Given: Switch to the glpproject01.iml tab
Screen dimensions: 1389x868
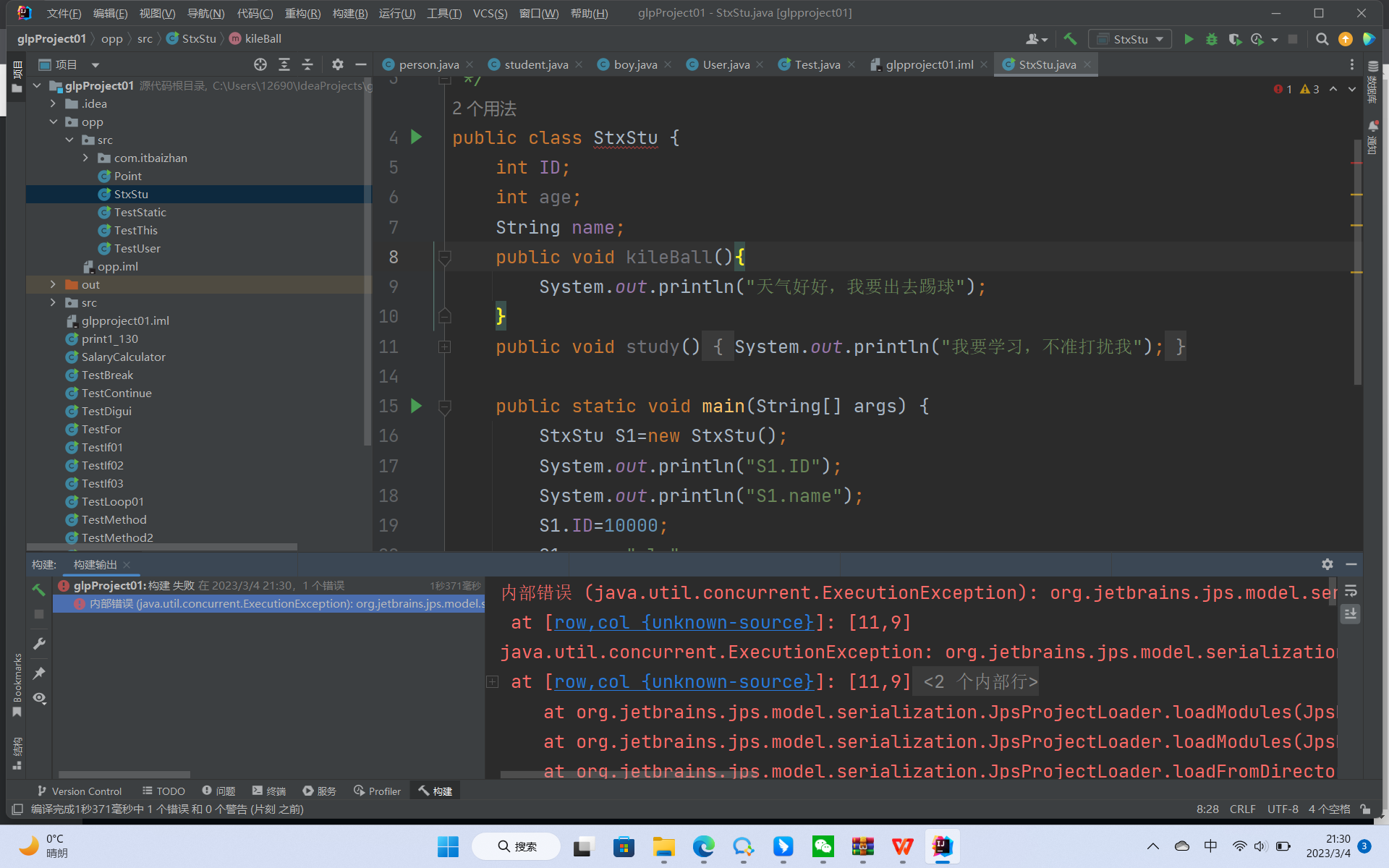Looking at the screenshot, I should (x=929, y=64).
